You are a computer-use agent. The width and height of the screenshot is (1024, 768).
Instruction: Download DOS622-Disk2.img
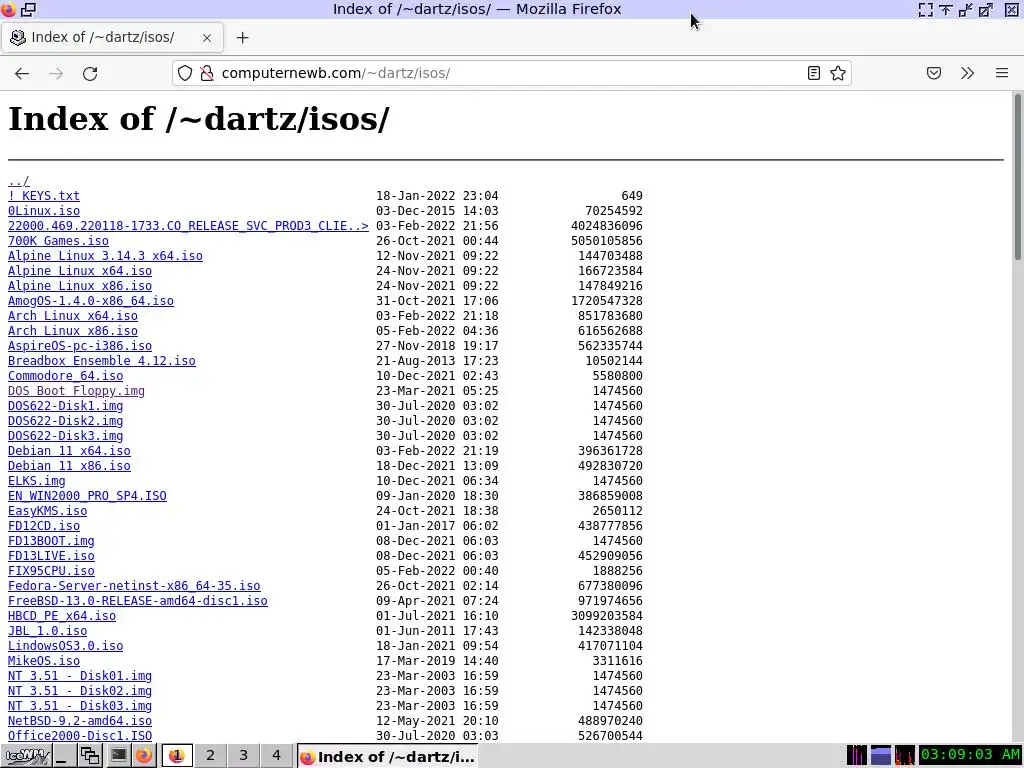point(65,421)
